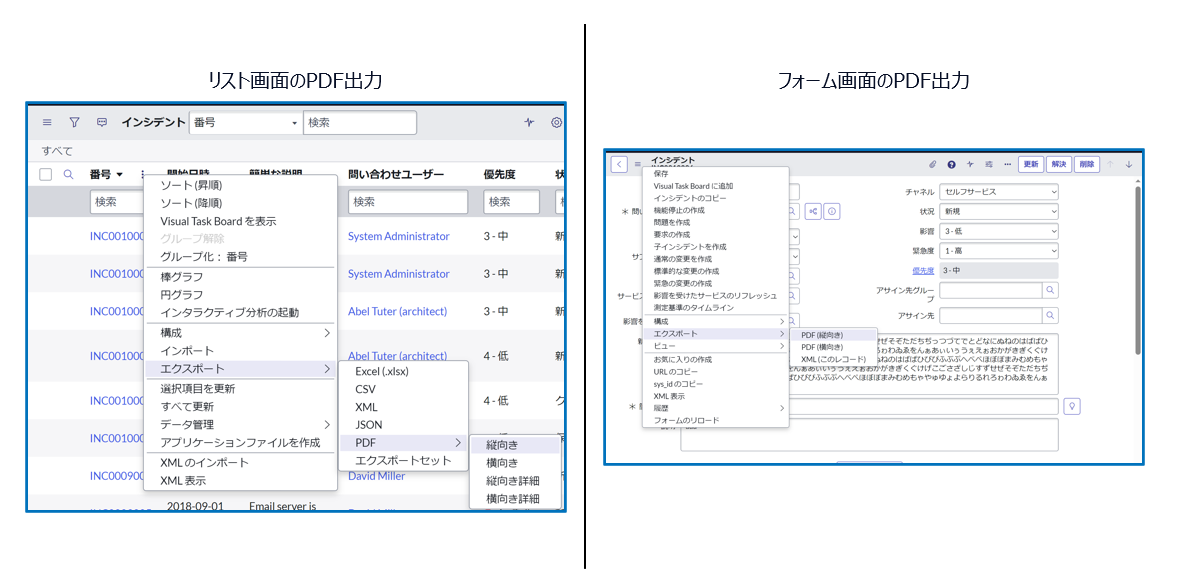The width and height of the screenshot is (1177, 573).
Task: Select PDF (縦向き) in form export
Action: click(x=823, y=334)
